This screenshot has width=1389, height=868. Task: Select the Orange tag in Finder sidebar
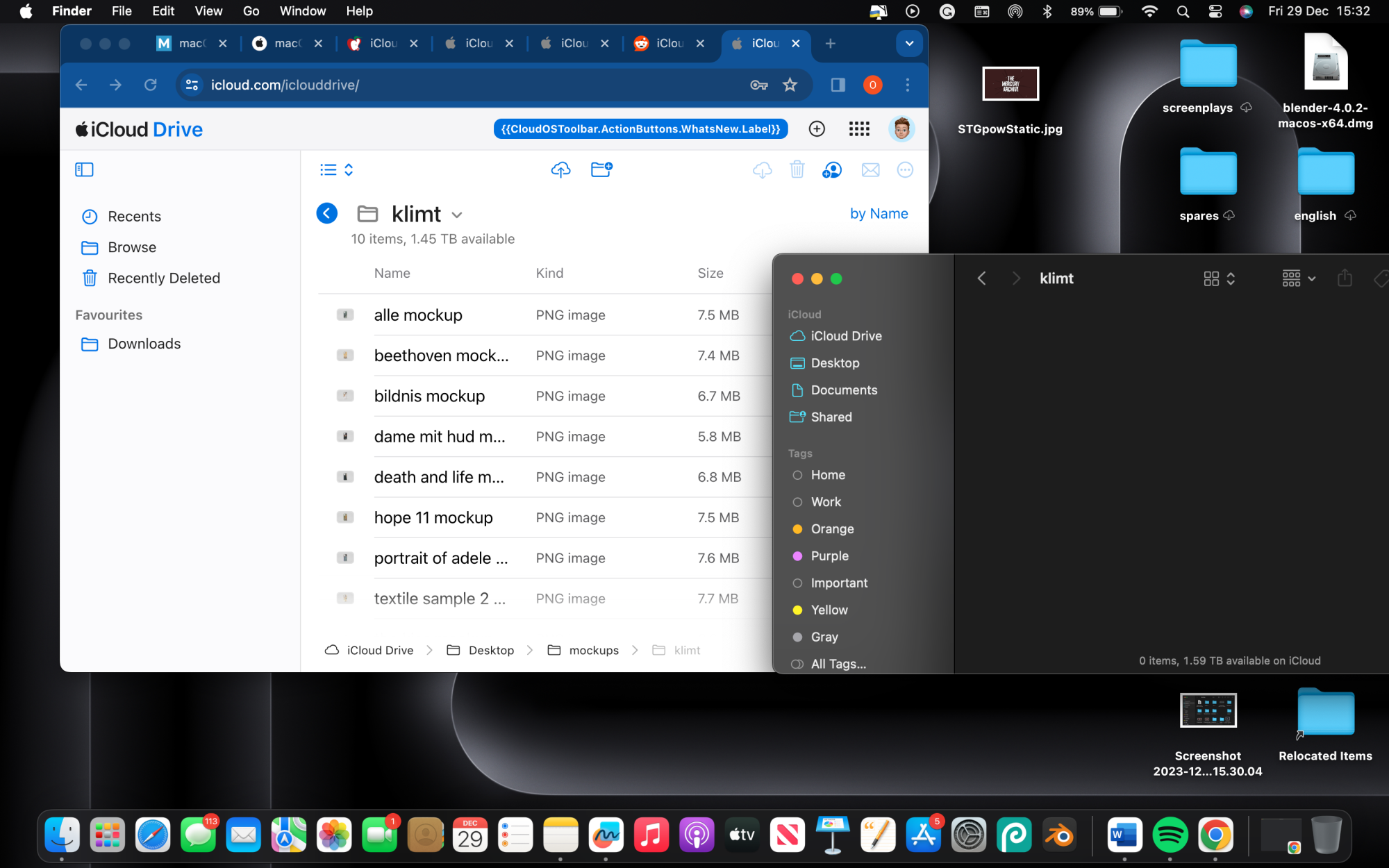coord(832,529)
